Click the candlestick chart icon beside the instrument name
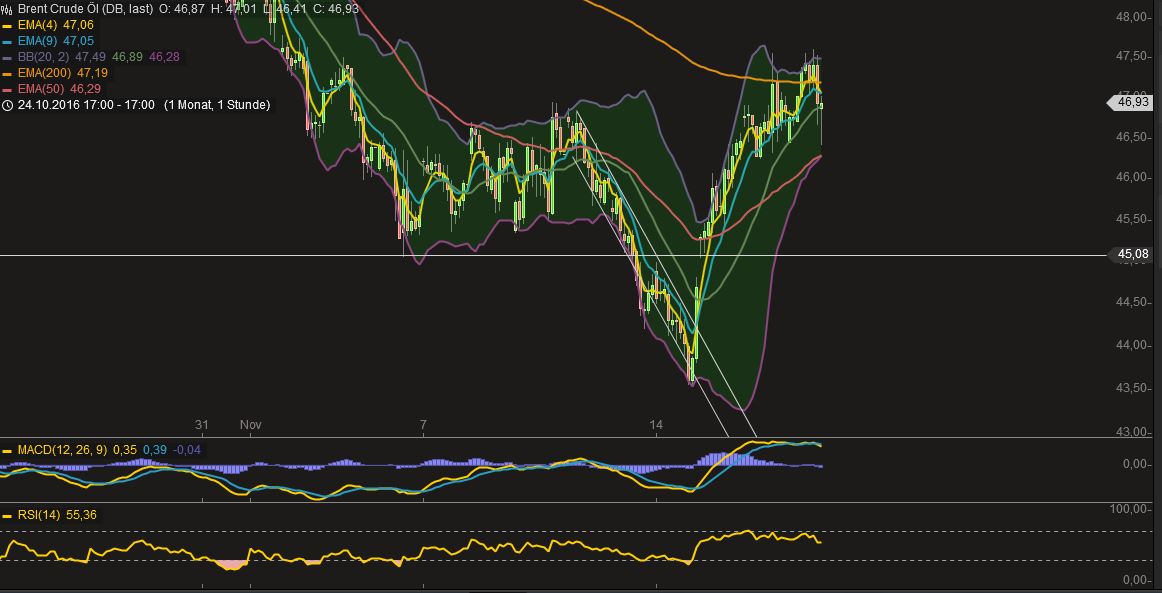Viewport: 1162px width, 593px height. (6, 9)
